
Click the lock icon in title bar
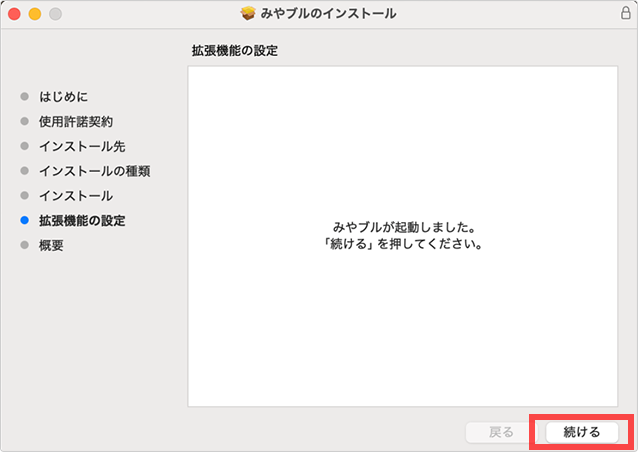pos(625,14)
